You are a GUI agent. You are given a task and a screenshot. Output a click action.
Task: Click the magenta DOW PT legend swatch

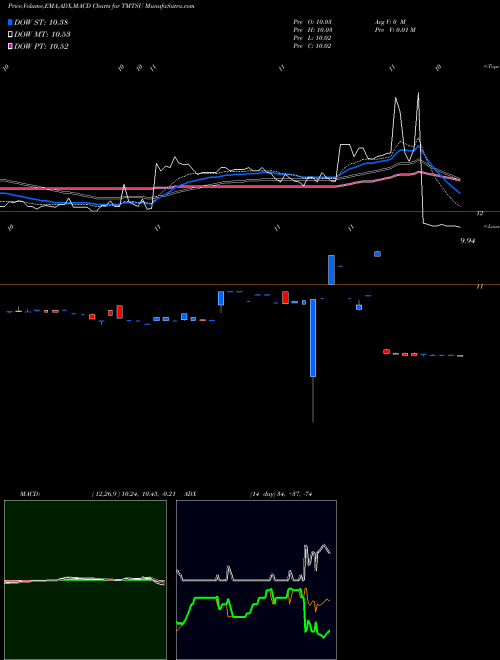click(x=10, y=46)
